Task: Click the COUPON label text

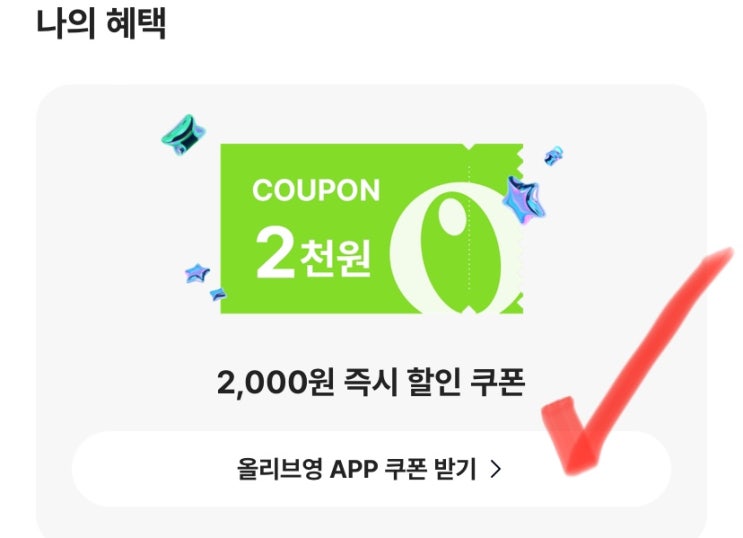Action: pos(316,190)
